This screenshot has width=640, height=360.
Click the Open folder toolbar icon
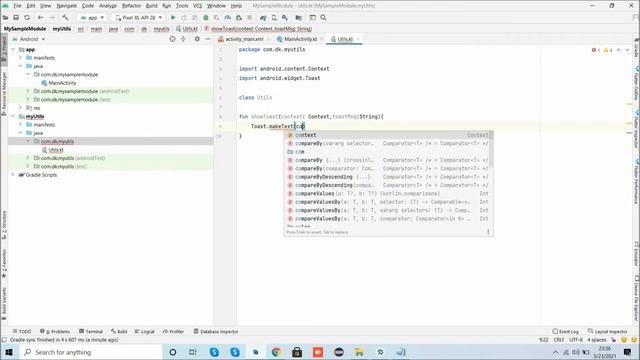[x=6, y=18]
